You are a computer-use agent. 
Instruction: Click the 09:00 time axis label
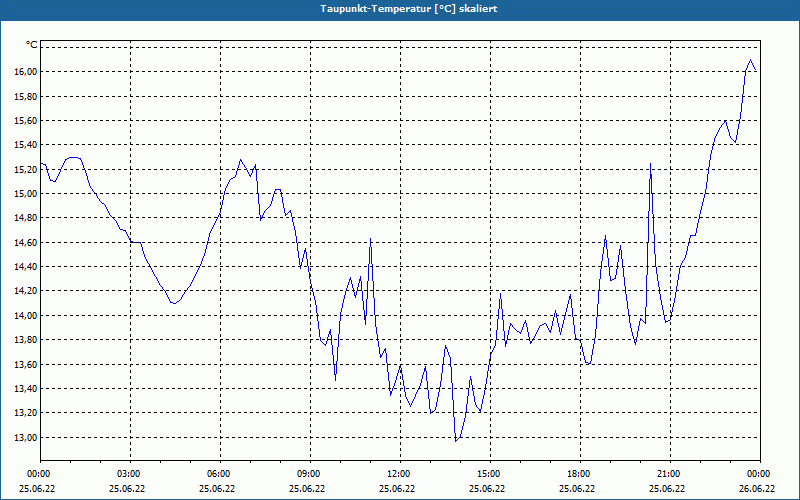(310, 473)
